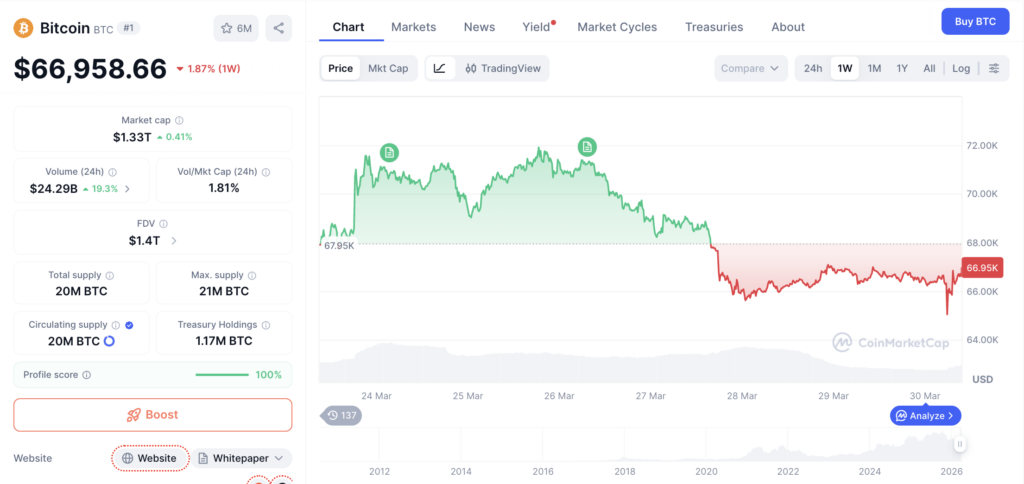Image resolution: width=1024 pixels, height=484 pixels.
Task: Click the 66.95K current price label
Action: point(982,268)
